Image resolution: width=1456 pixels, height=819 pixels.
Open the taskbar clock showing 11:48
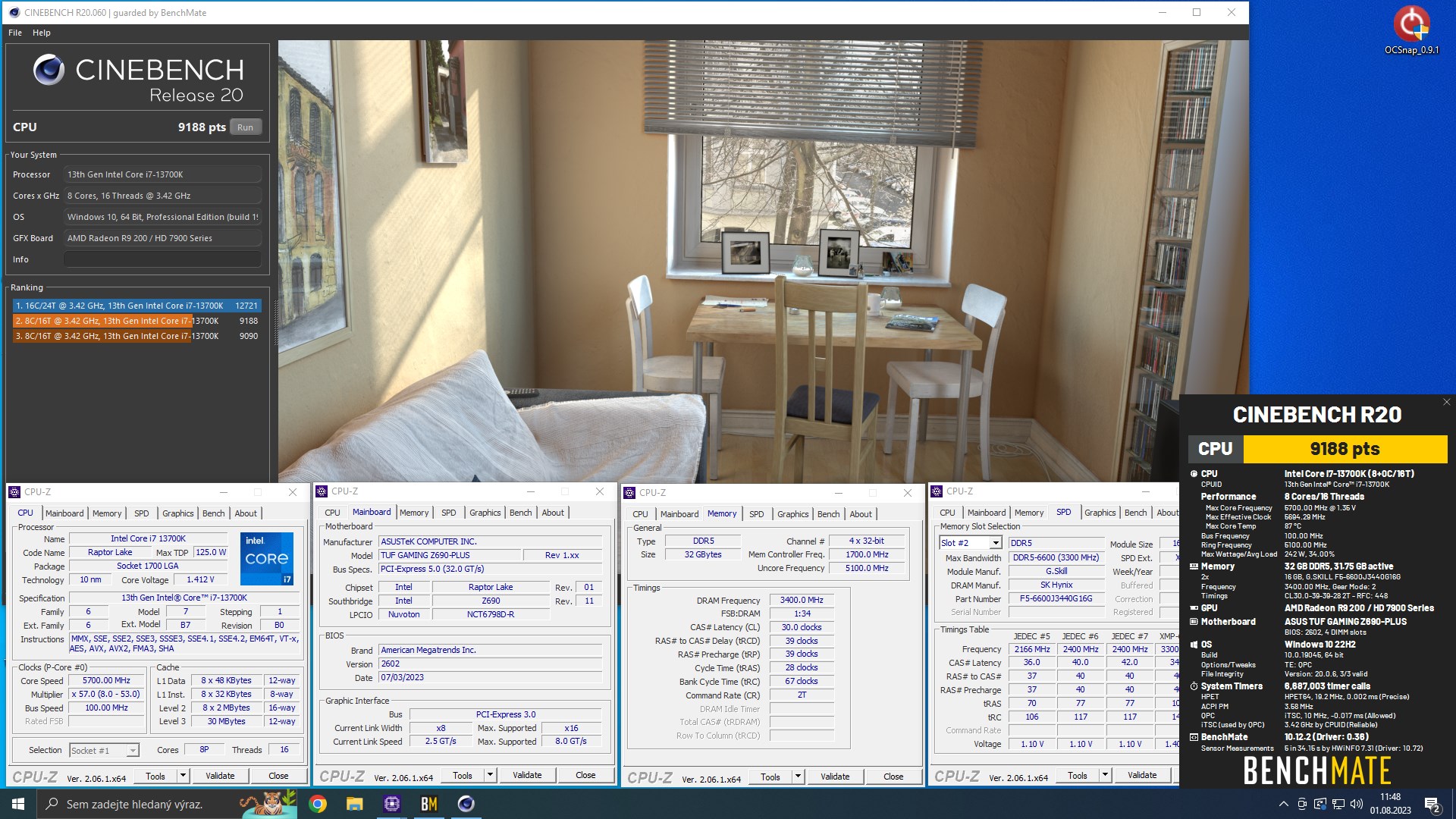coord(1390,804)
